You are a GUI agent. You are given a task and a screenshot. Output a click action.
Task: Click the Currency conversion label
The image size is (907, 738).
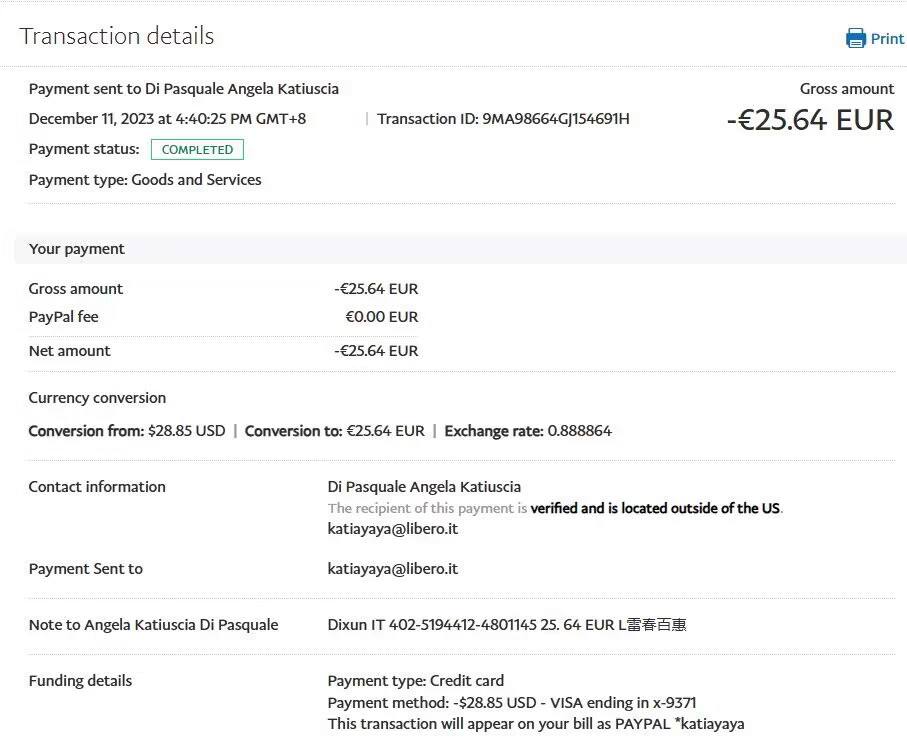point(97,398)
